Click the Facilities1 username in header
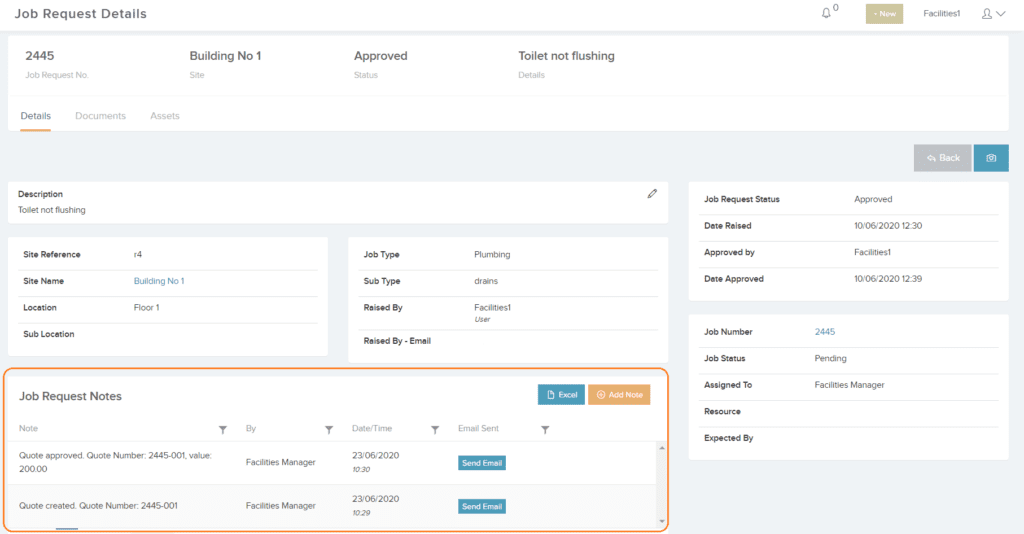The width and height of the screenshot is (1024, 534). [x=942, y=13]
